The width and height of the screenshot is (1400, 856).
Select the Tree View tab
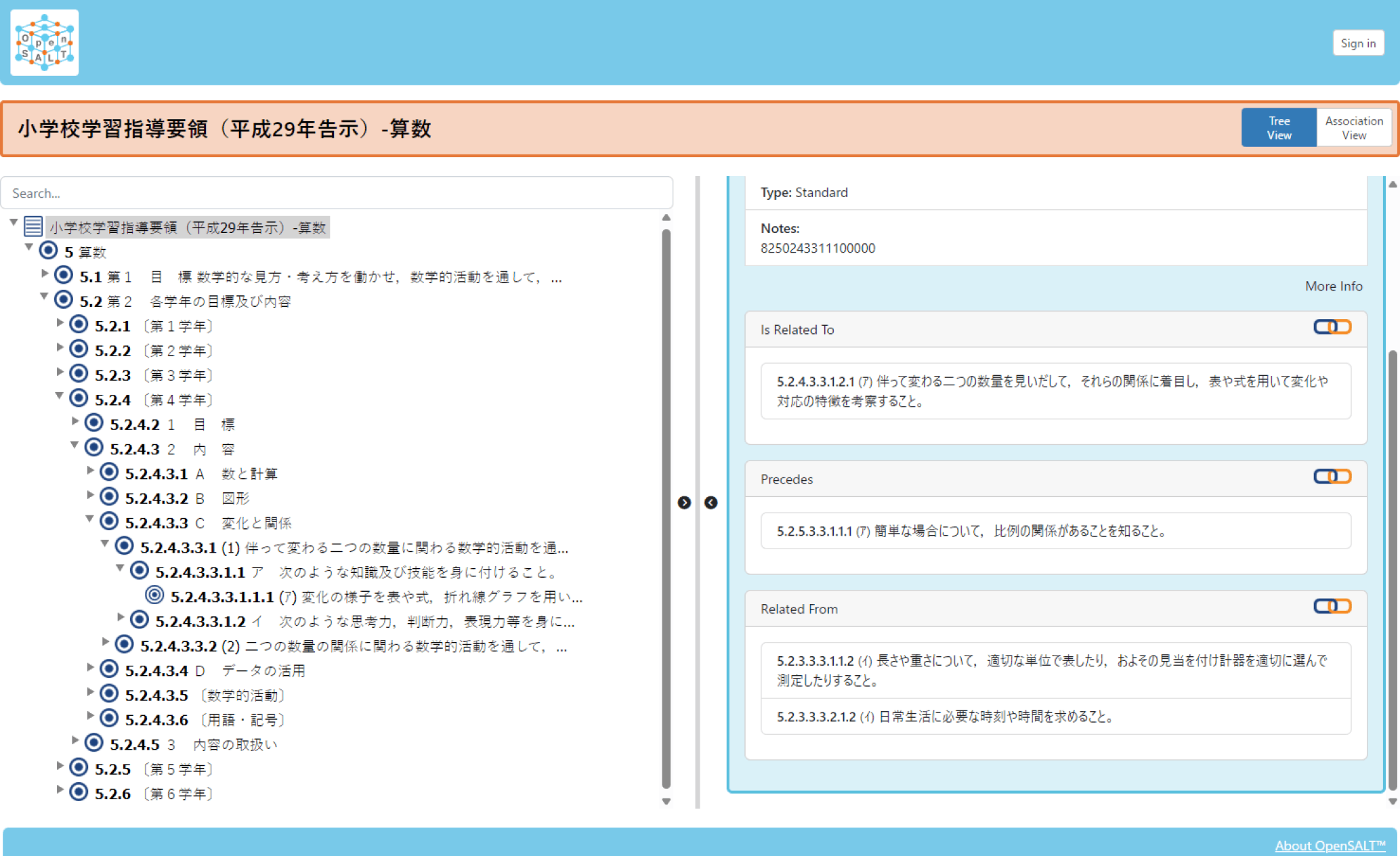click(1279, 127)
